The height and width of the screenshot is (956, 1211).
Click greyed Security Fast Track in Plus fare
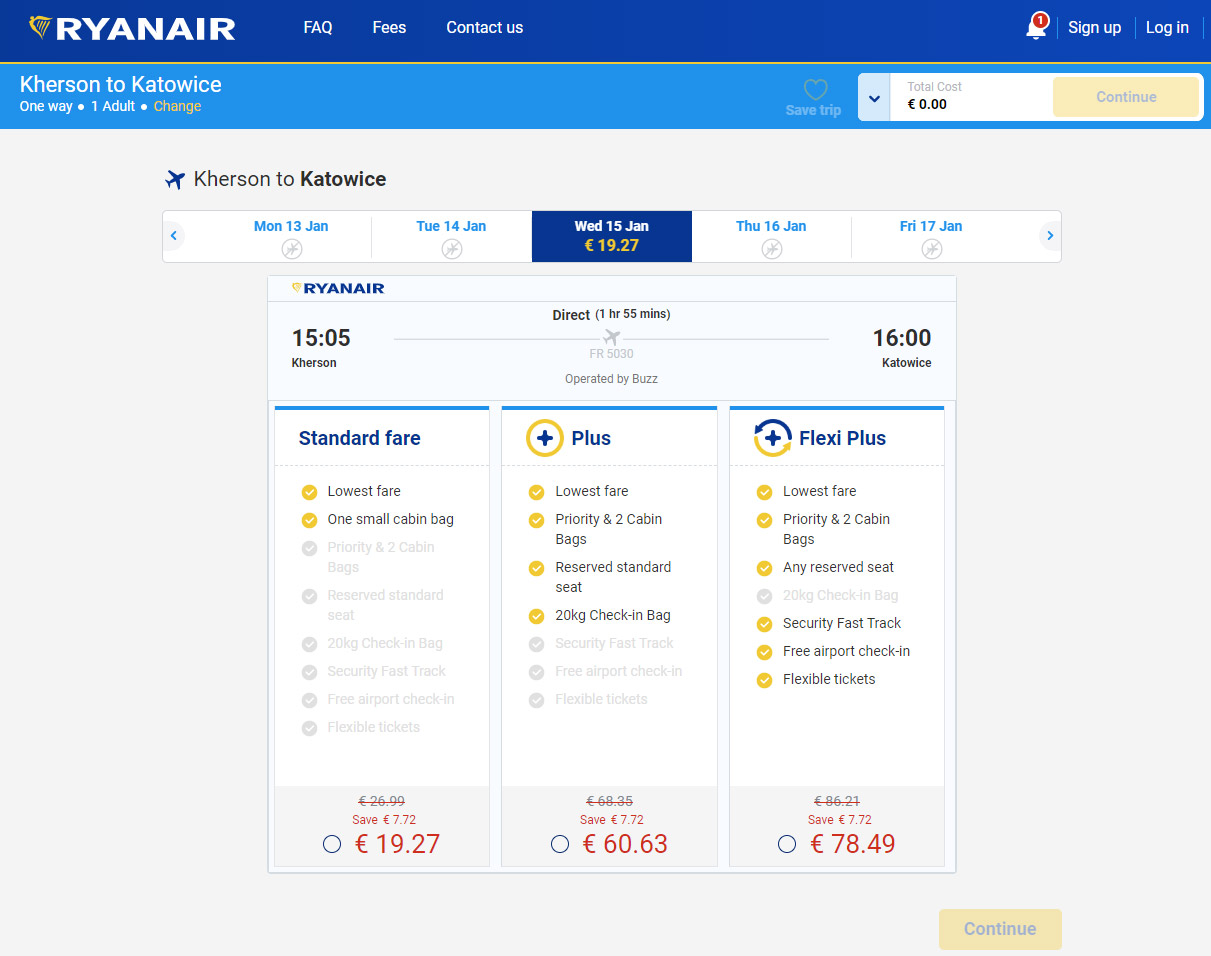[614, 643]
